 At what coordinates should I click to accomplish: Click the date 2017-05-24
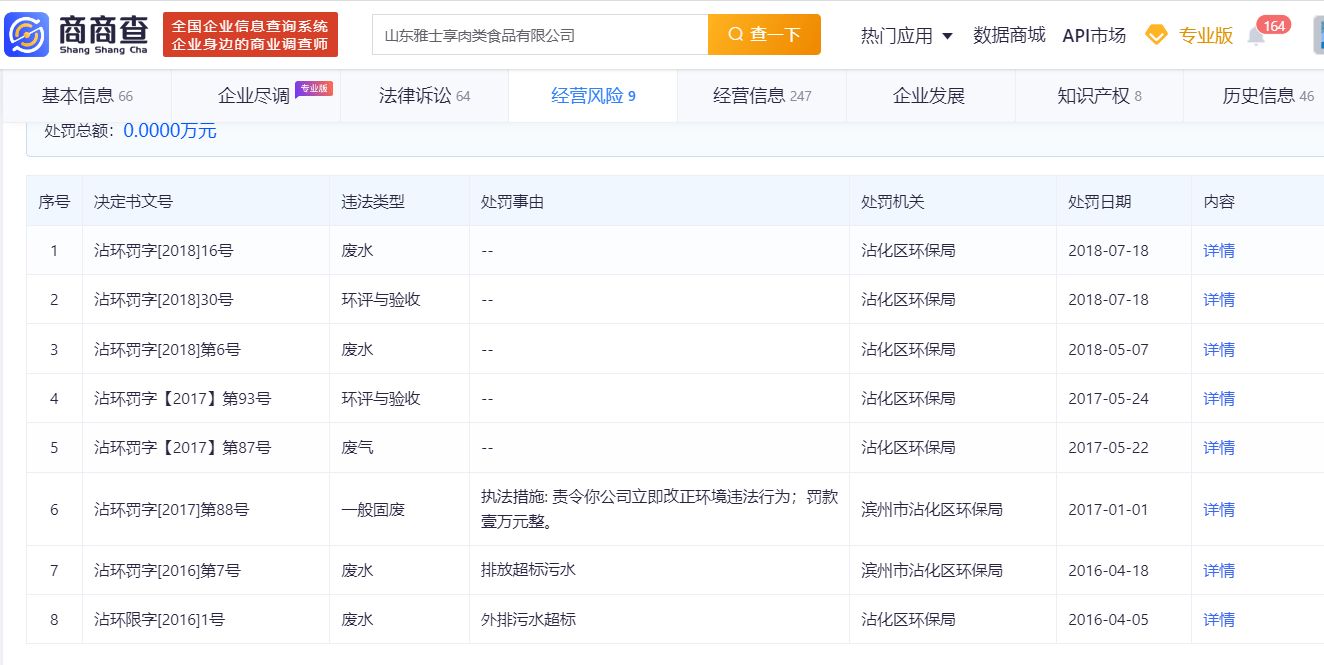click(x=1108, y=398)
